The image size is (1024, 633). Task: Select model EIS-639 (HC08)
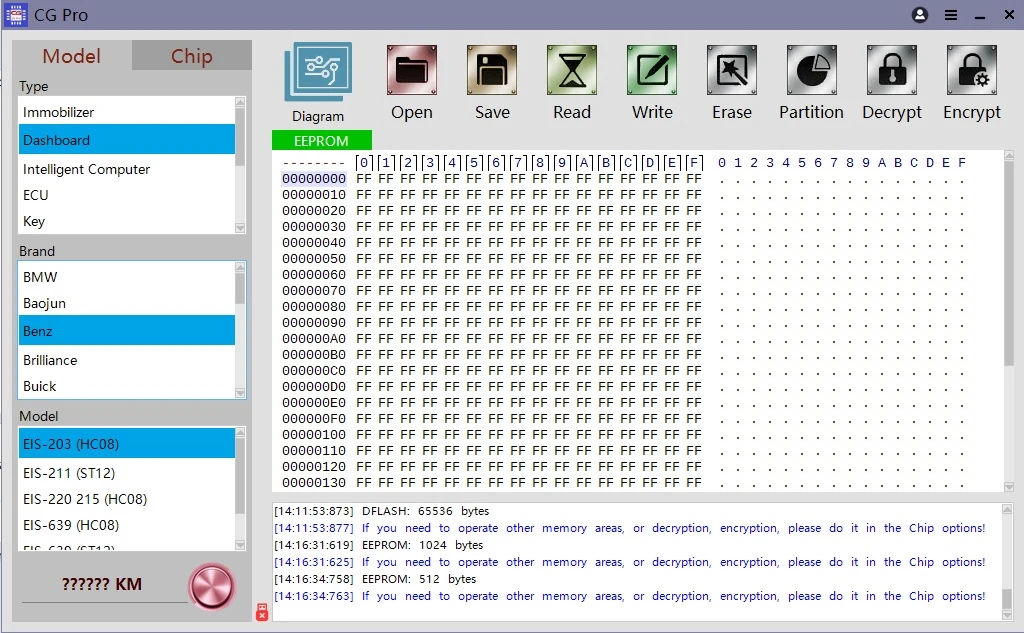(127, 525)
